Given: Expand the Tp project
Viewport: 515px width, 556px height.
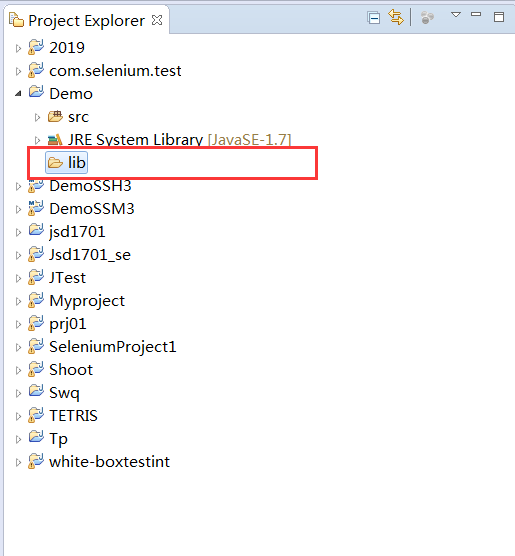Looking at the screenshot, I should click(x=18, y=439).
